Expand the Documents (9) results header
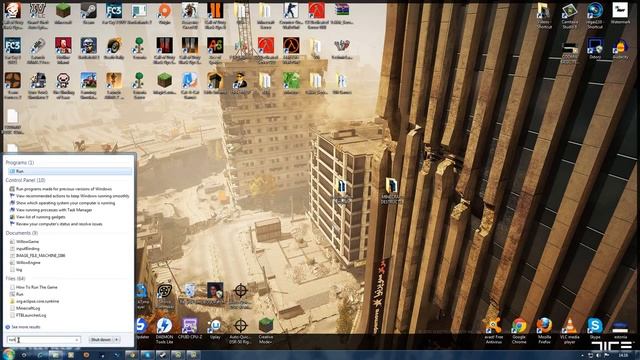640x360 pixels. 22,233
